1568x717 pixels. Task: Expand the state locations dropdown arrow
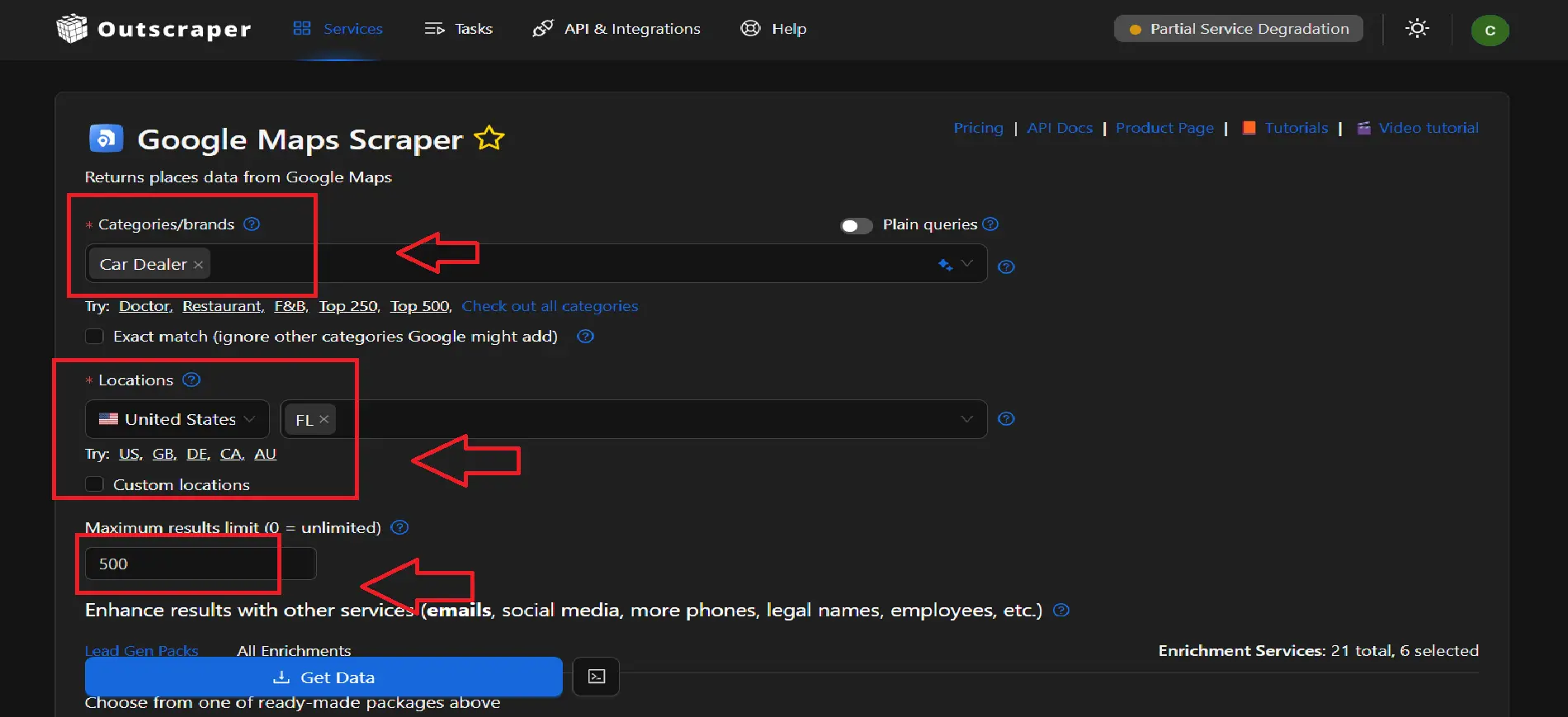(x=966, y=419)
